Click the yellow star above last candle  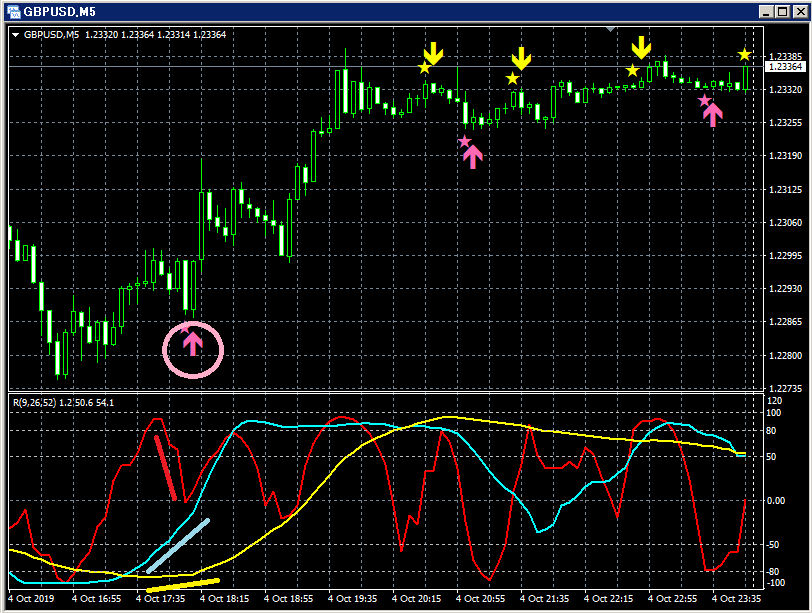click(745, 54)
